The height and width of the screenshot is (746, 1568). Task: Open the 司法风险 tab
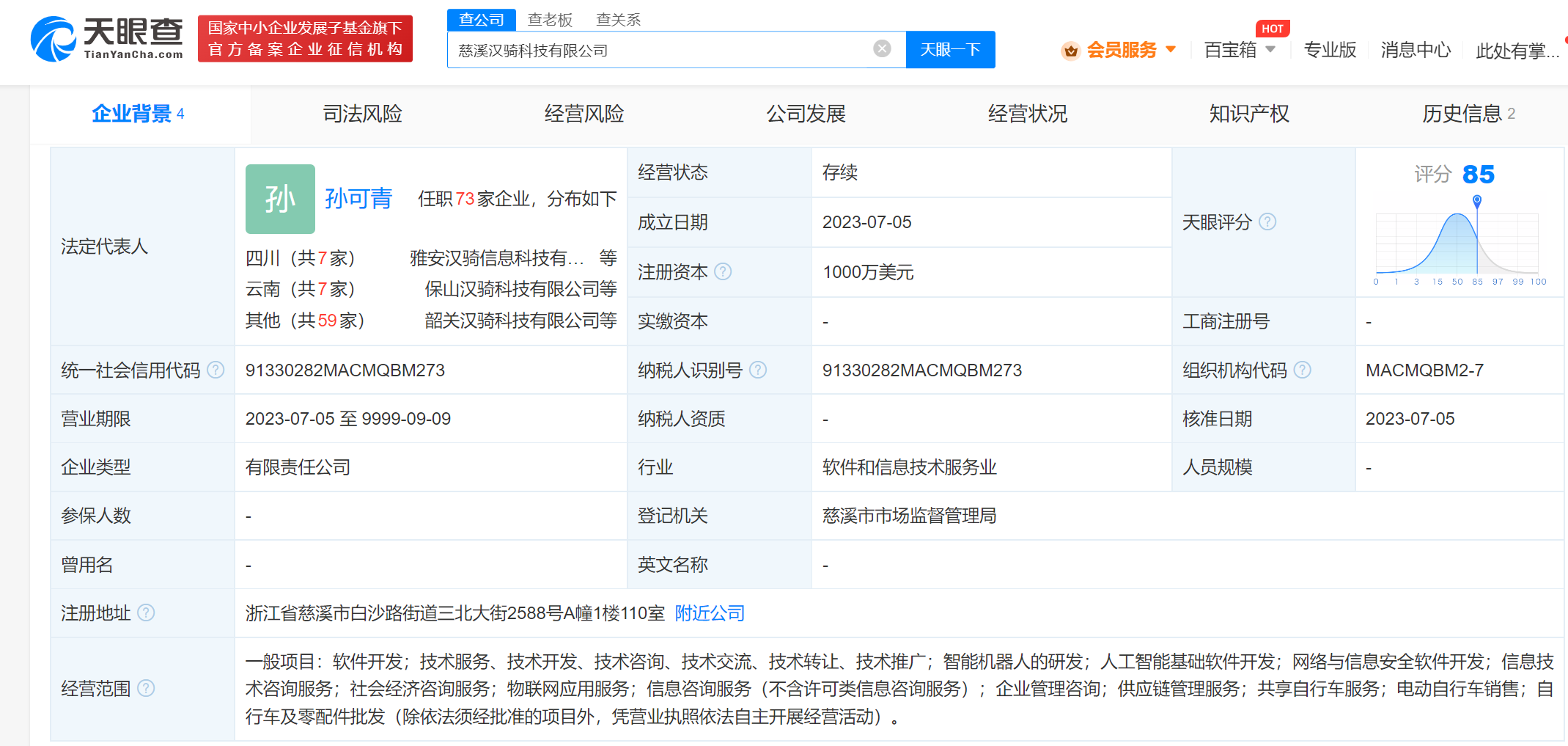pos(362,114)
